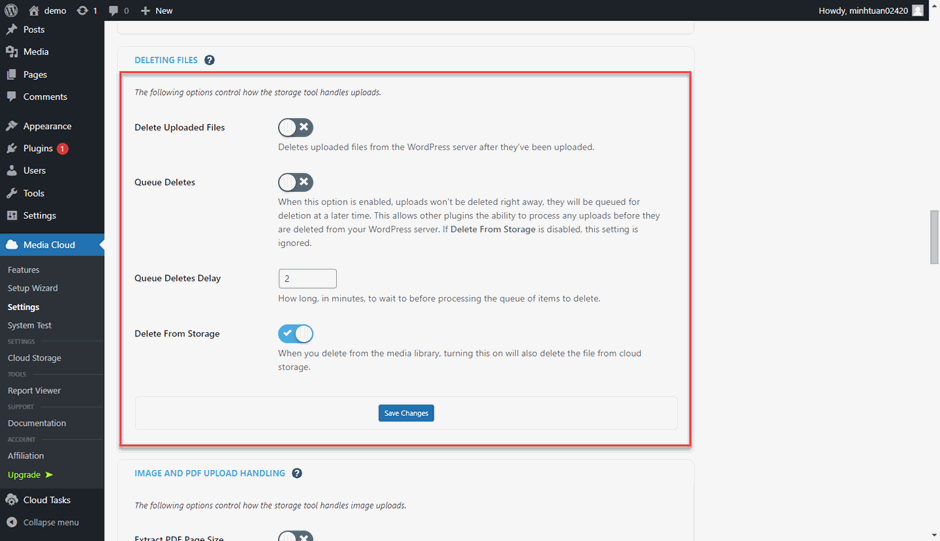Click help icon next to Image and PDF Upload Handling
The width and height of the screenshot is (940, 541).
(x=297, y=473)
